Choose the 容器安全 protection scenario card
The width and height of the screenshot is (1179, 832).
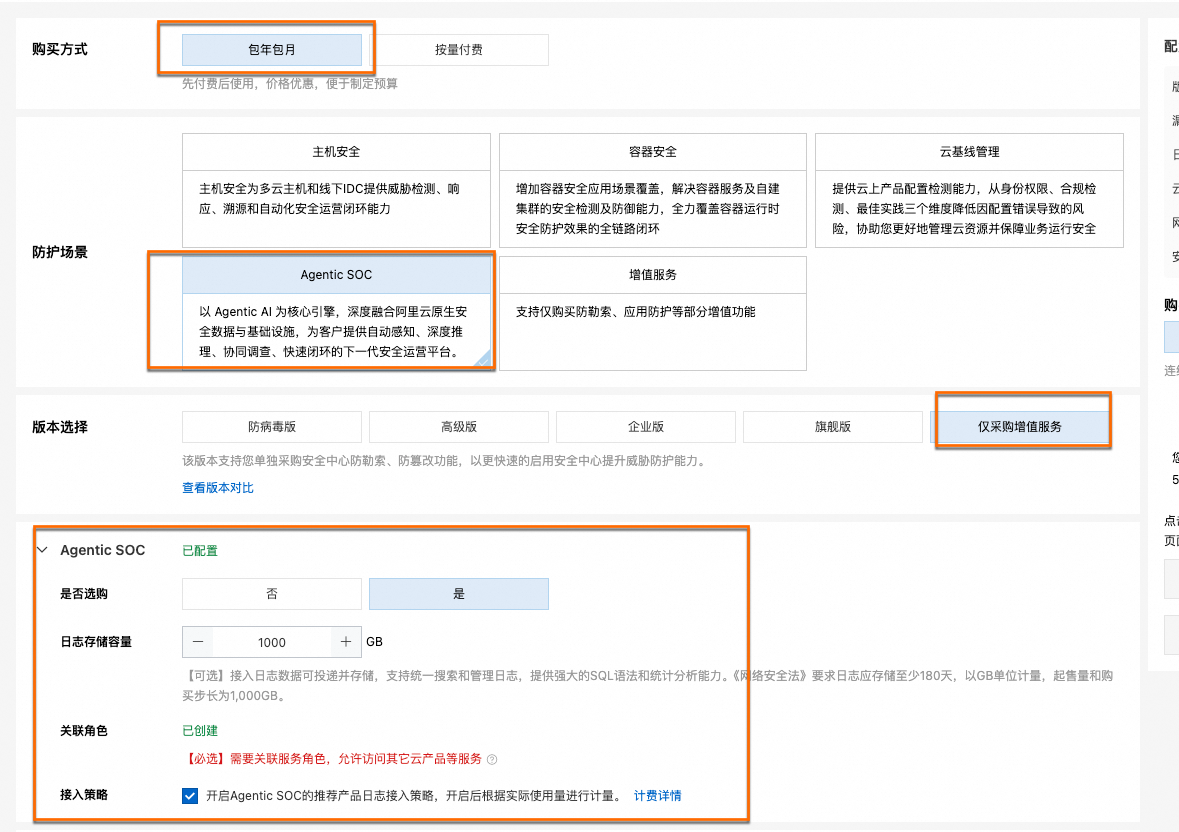coord(653,190)
